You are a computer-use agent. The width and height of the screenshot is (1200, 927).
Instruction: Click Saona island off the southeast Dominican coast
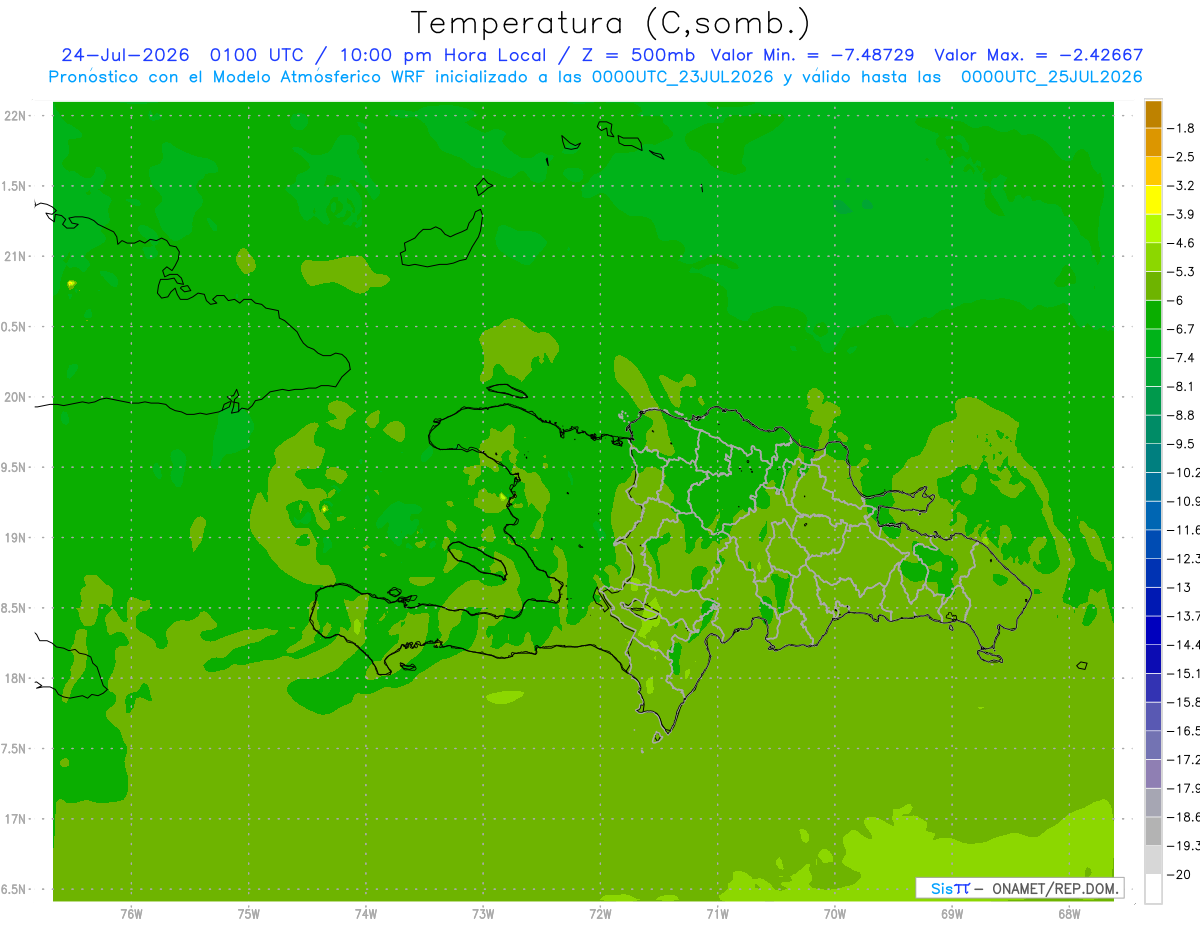[x=990, y=656]
